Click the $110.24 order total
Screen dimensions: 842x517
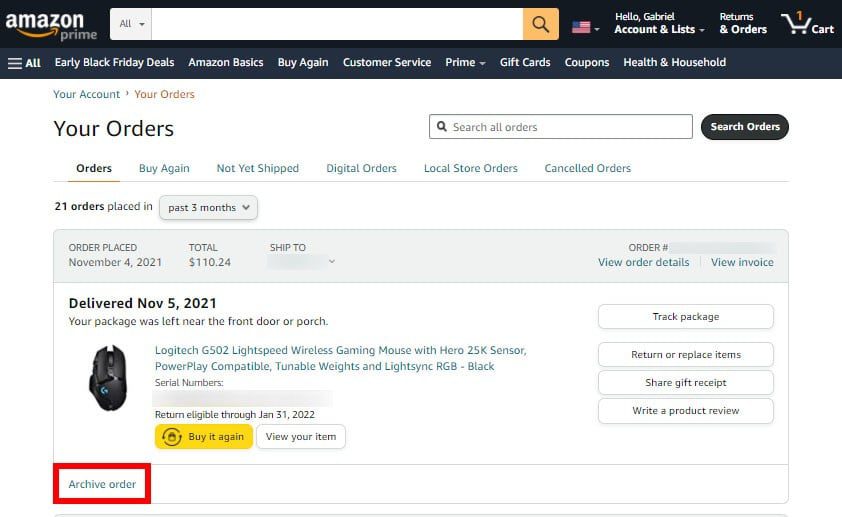(x=209, y=263)
